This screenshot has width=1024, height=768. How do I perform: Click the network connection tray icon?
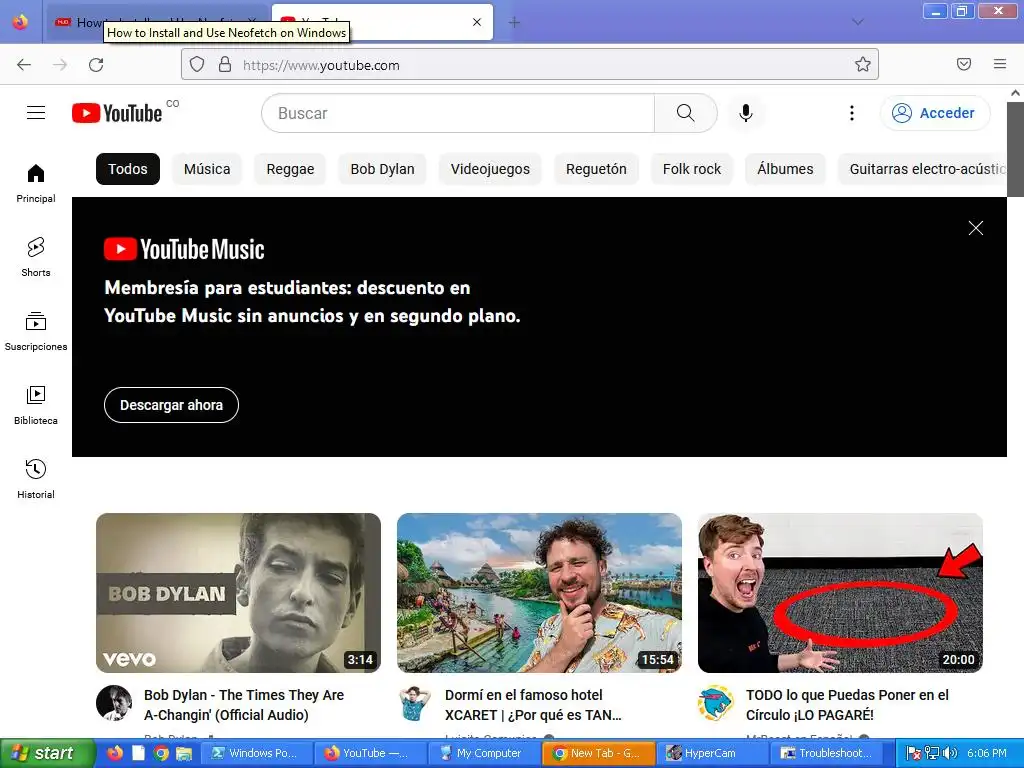932,753
